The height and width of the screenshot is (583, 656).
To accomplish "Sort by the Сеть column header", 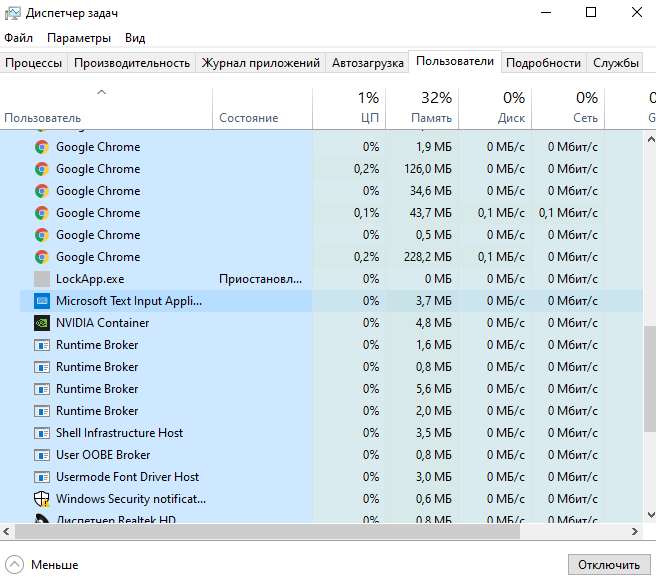I will (568, 108).
